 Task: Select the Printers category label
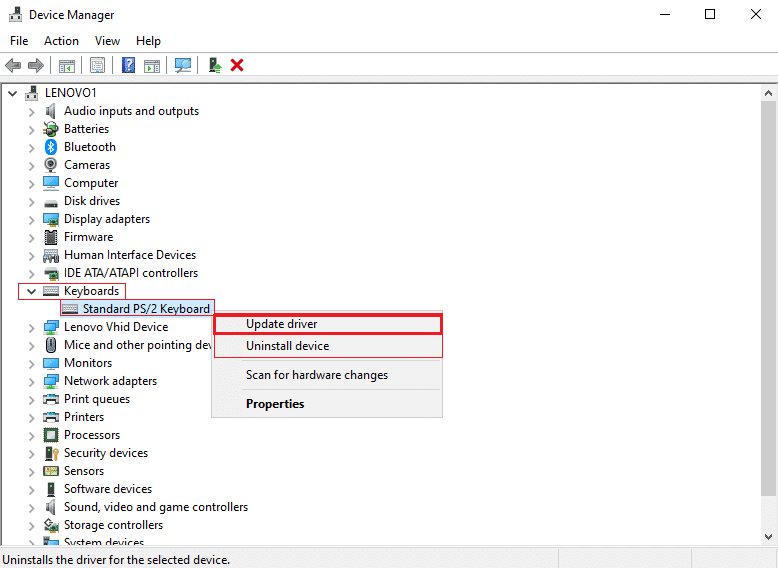coord(84,417)
